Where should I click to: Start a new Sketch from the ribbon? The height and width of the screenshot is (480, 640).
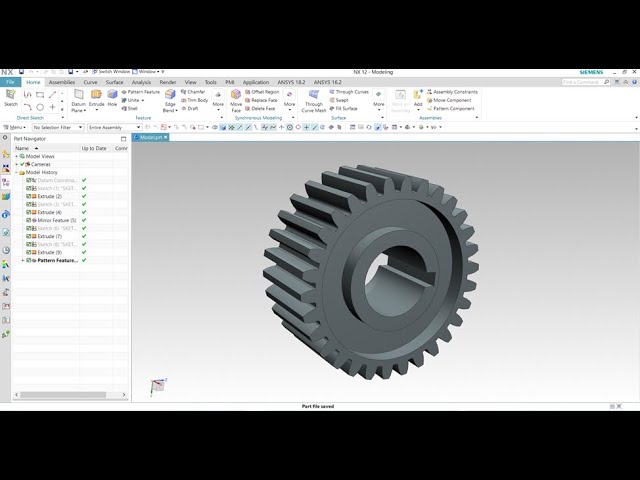coord(11,98)
